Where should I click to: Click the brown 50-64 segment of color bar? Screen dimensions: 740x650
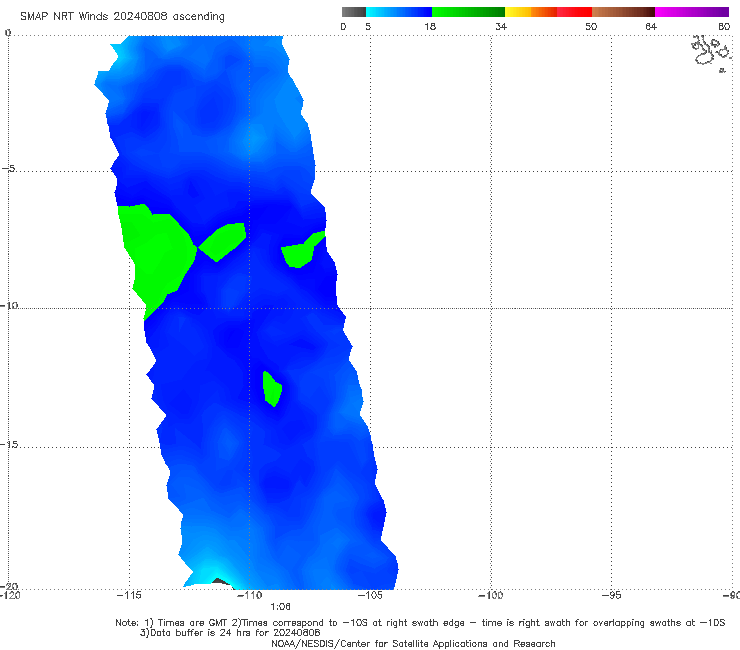[623, 12]
